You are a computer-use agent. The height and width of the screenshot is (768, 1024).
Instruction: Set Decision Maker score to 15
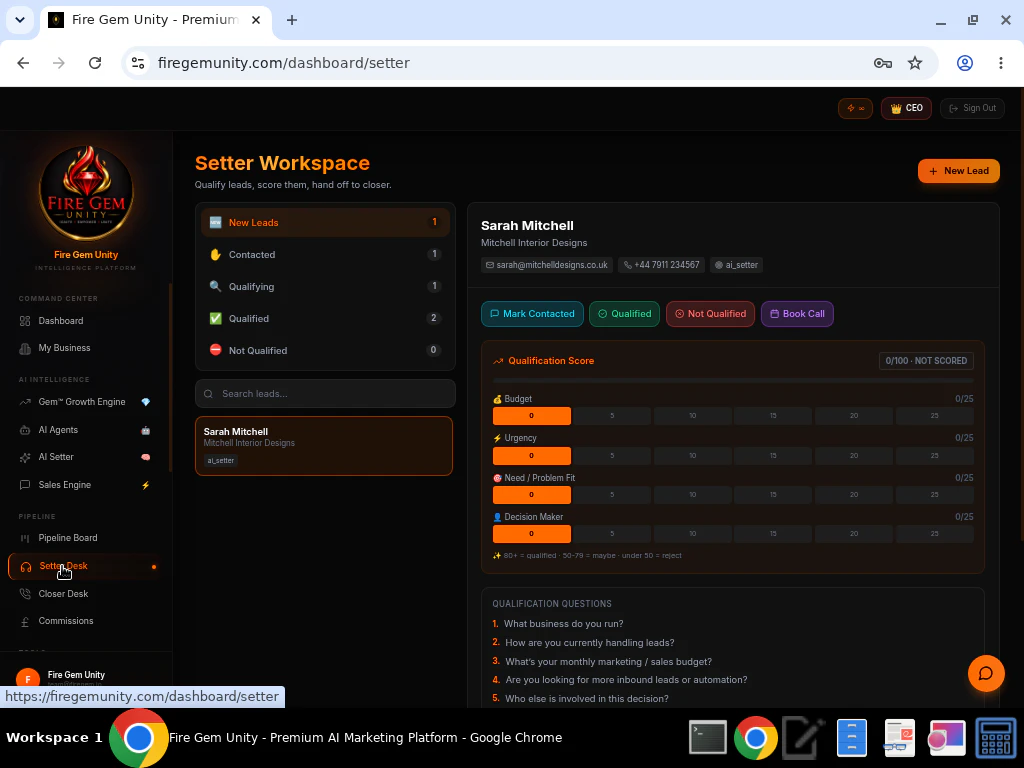pyautogui.click(x=773, y=534)
